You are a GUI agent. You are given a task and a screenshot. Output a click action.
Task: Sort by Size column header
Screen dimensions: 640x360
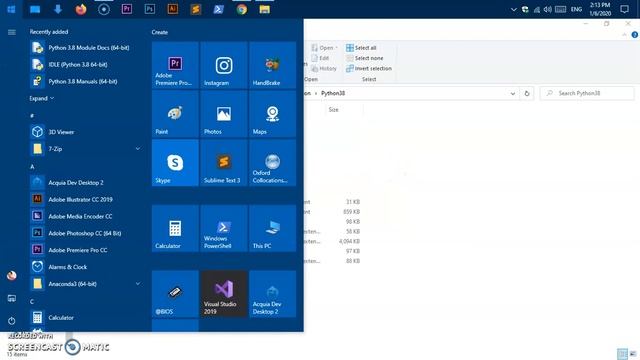point(333,110)
